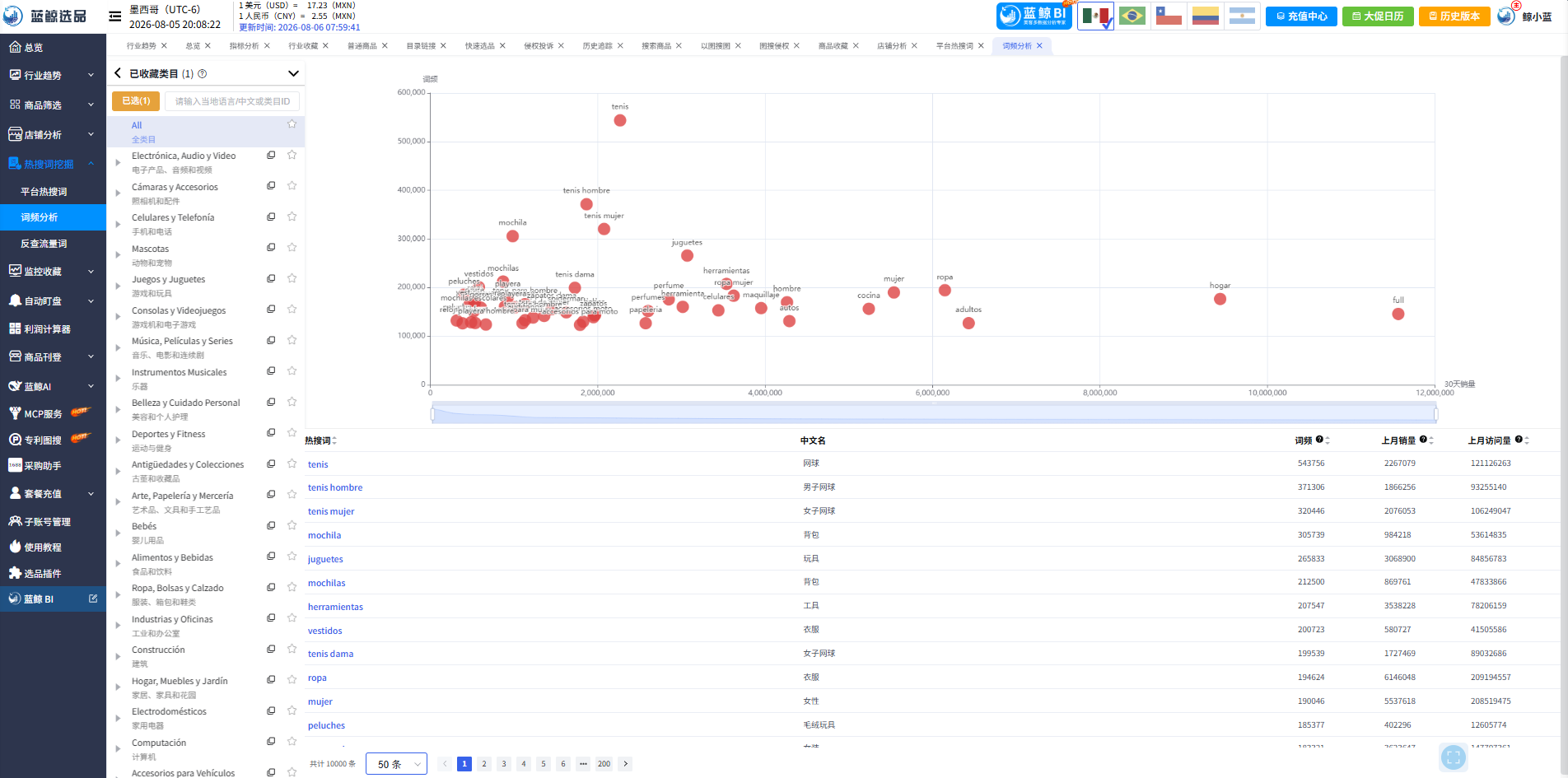Switch to the Brazil flag site
The width and height of the screenshot is (1568, 778).
point(1132,16)
